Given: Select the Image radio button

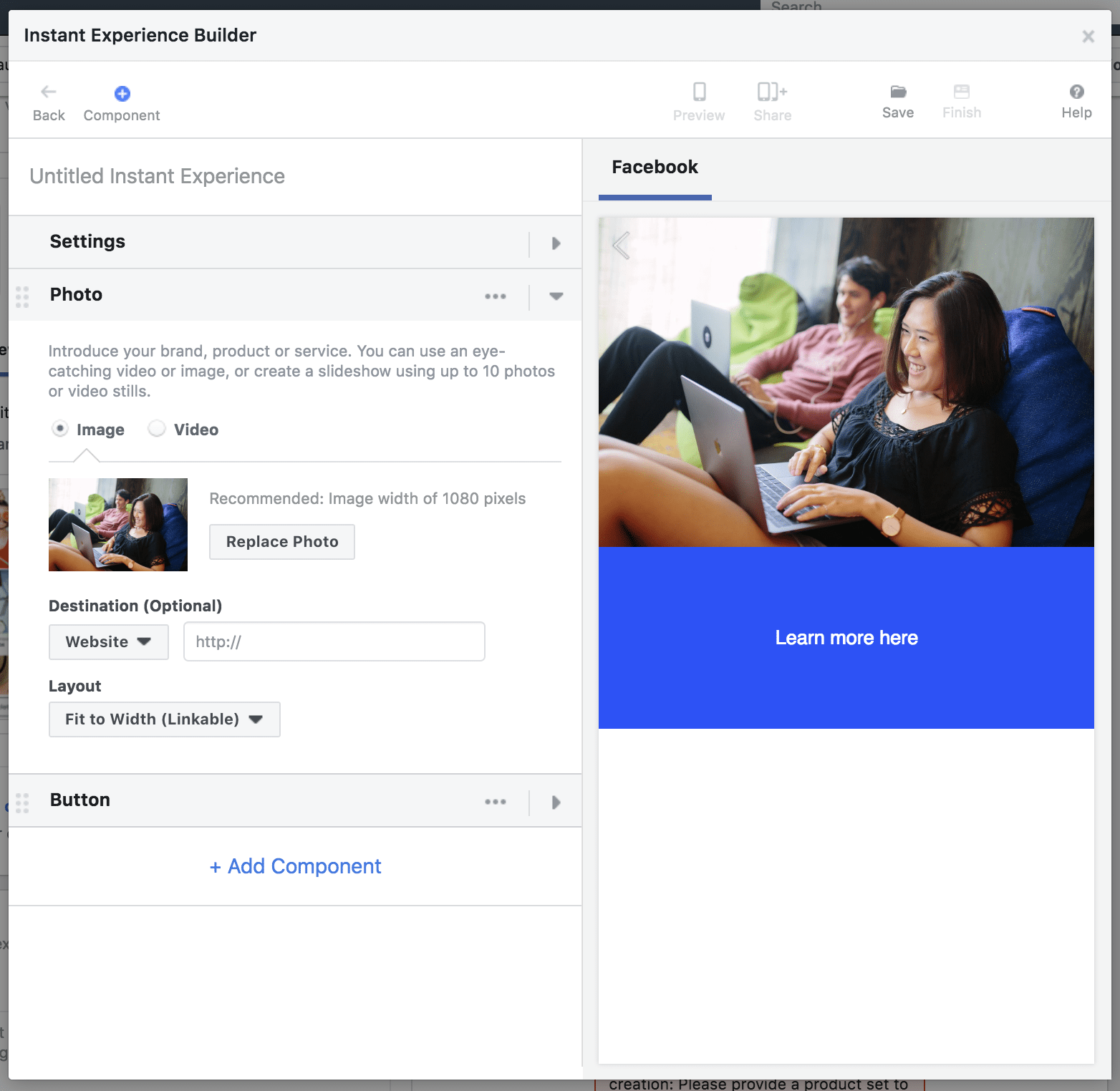Looking at the screenshot, I should tap(61, 429).
